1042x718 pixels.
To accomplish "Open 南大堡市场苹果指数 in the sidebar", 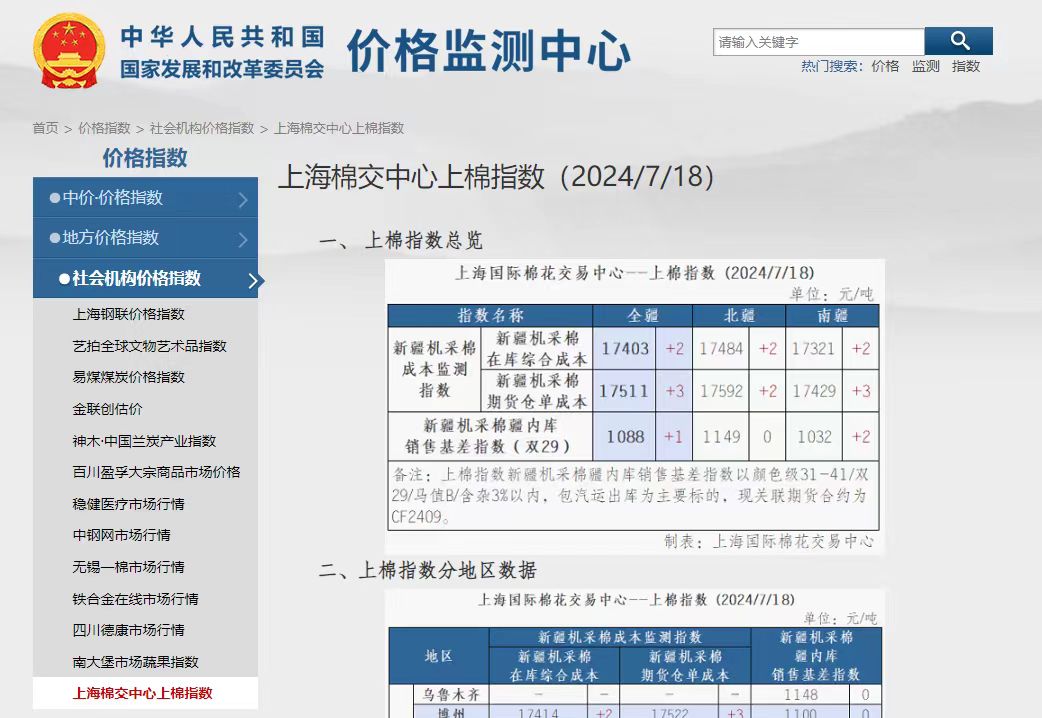I will (x=135, y=662).
